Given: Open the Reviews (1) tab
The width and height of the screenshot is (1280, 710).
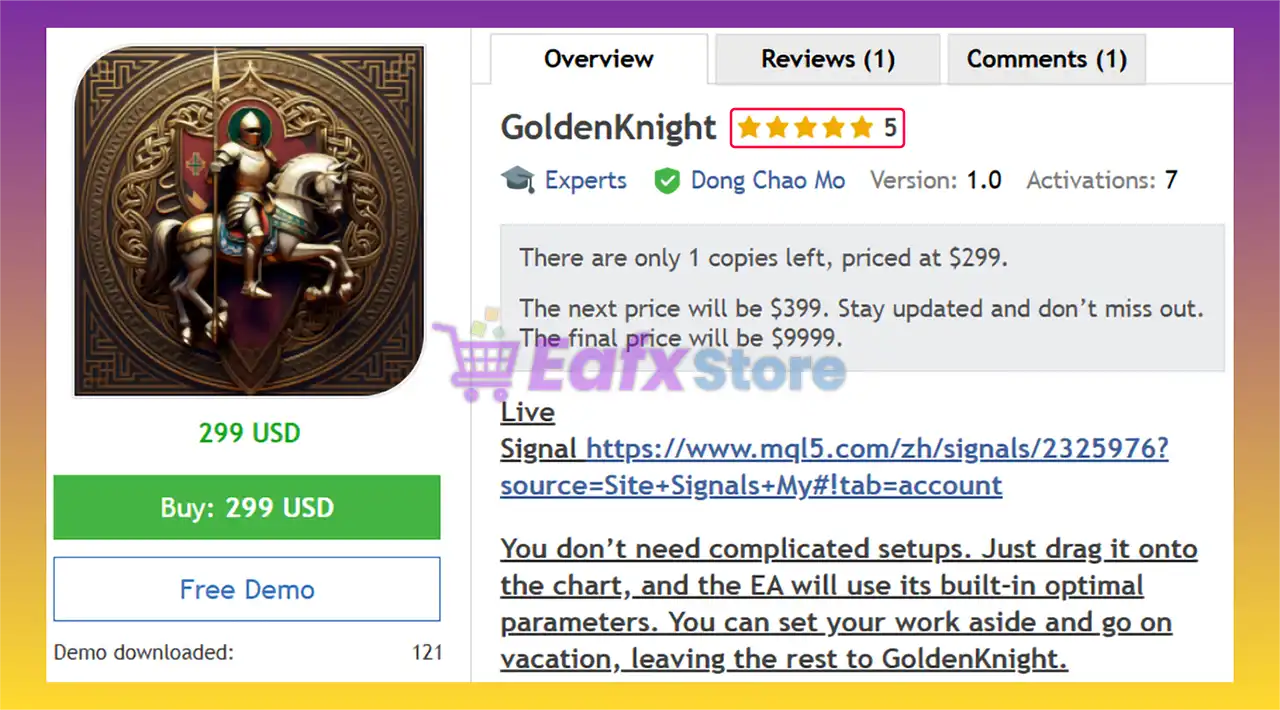Looking at the screenshot, I should coord(828,59).
